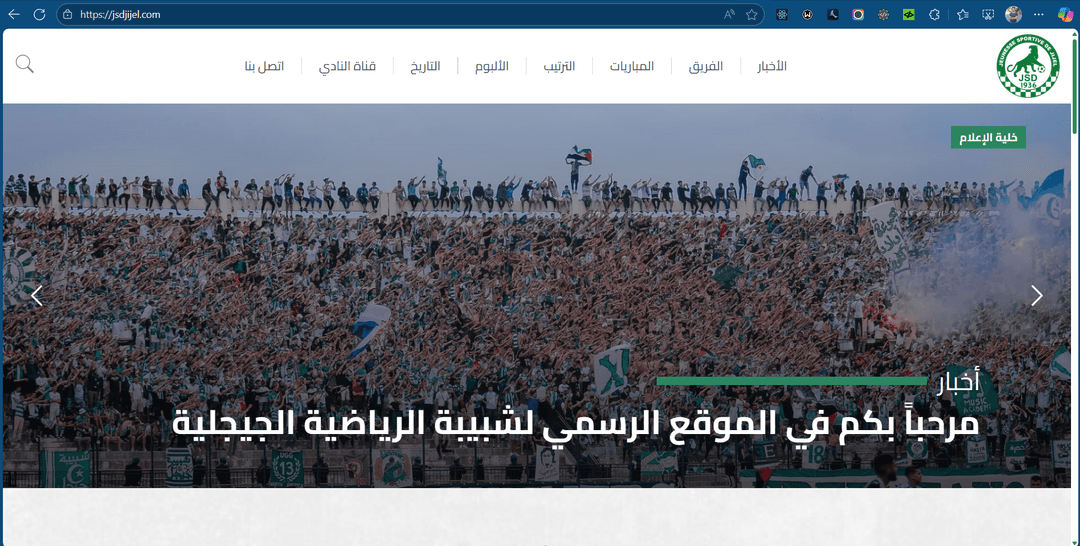Add this page to favorites
Image resolution: width=1080 pixels, height=546 pixels.
tap(752, 15)
